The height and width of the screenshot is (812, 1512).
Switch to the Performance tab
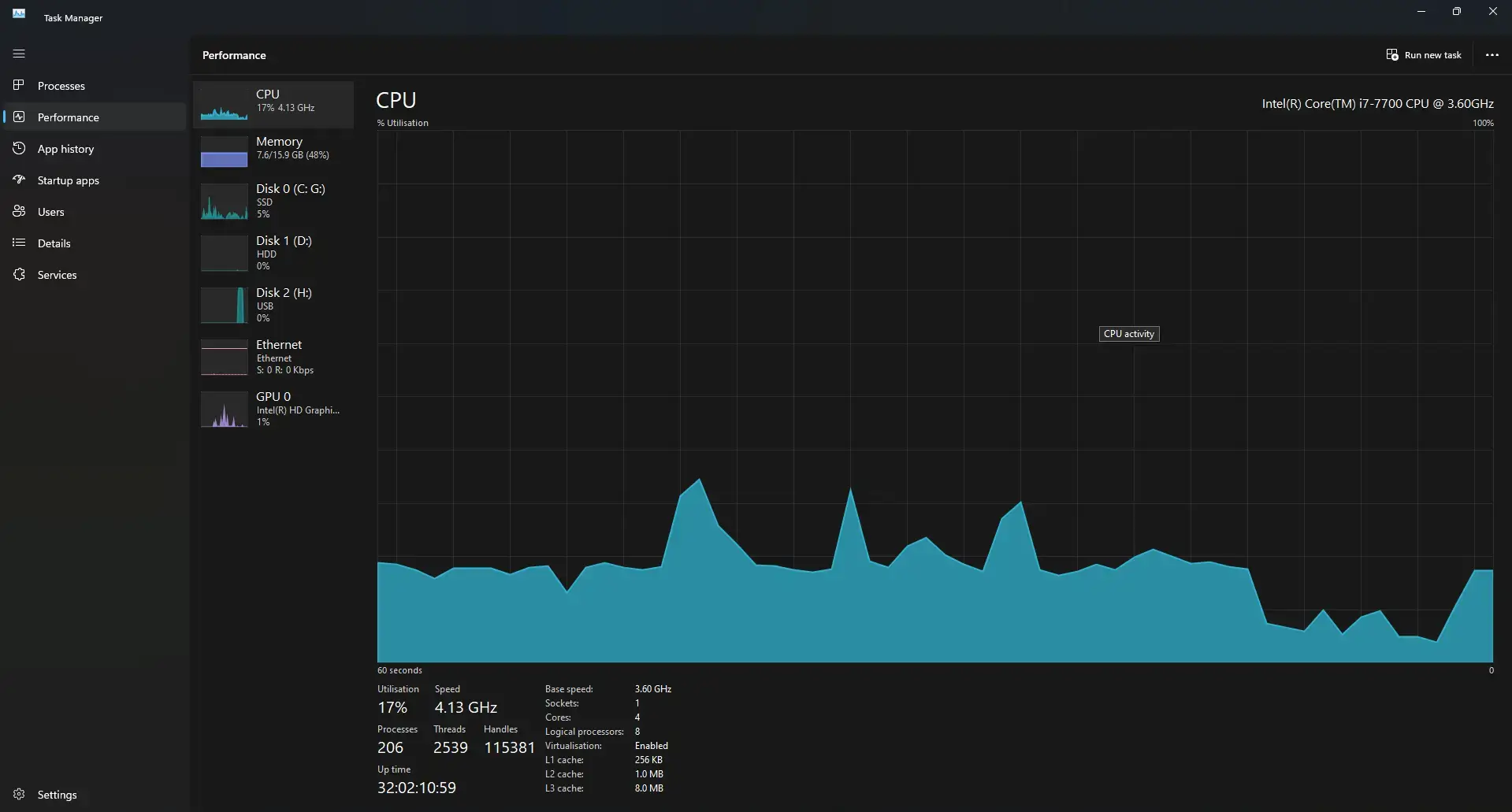68,117
